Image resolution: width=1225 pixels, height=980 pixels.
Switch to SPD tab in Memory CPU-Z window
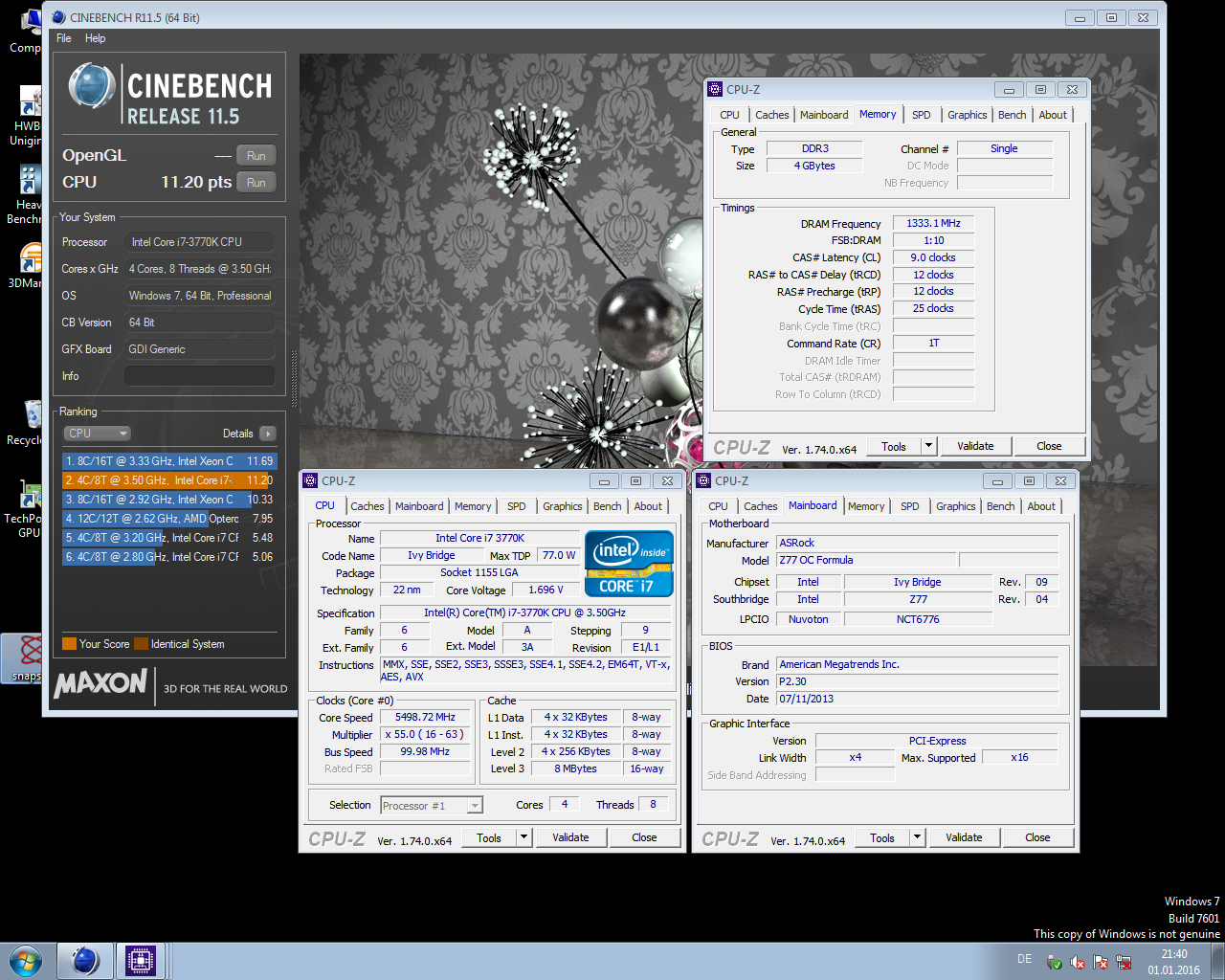click(x=922, y=115)
